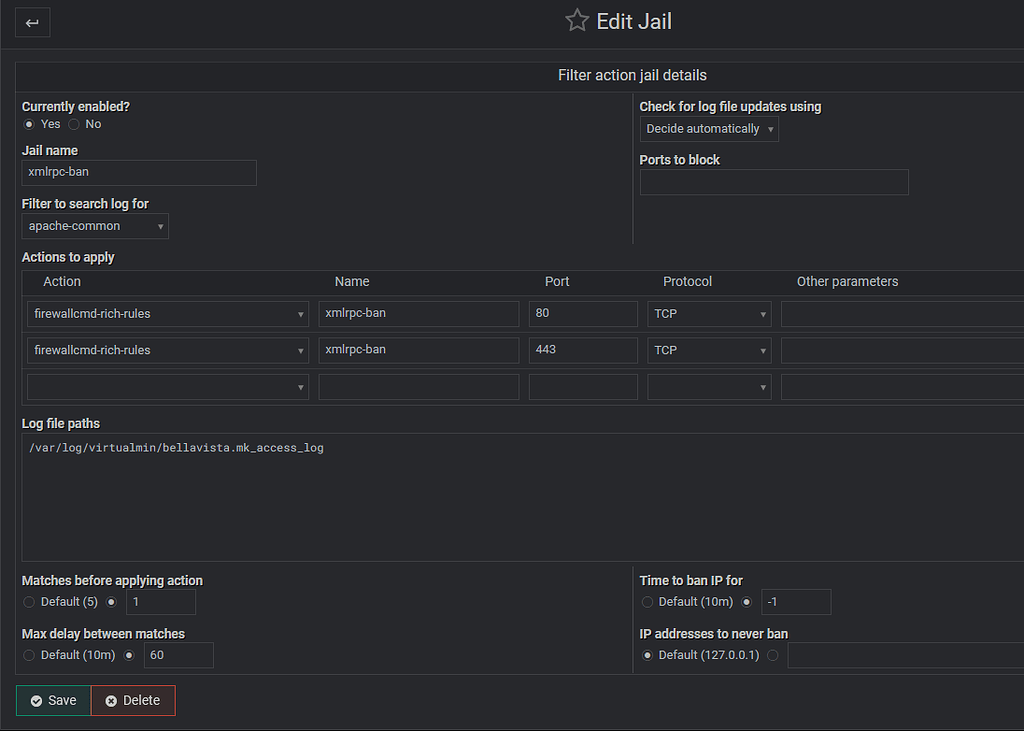Click Other parameters field in port 443 row
The width and height of the screenshot is (1024, 731).
(903, 350)
